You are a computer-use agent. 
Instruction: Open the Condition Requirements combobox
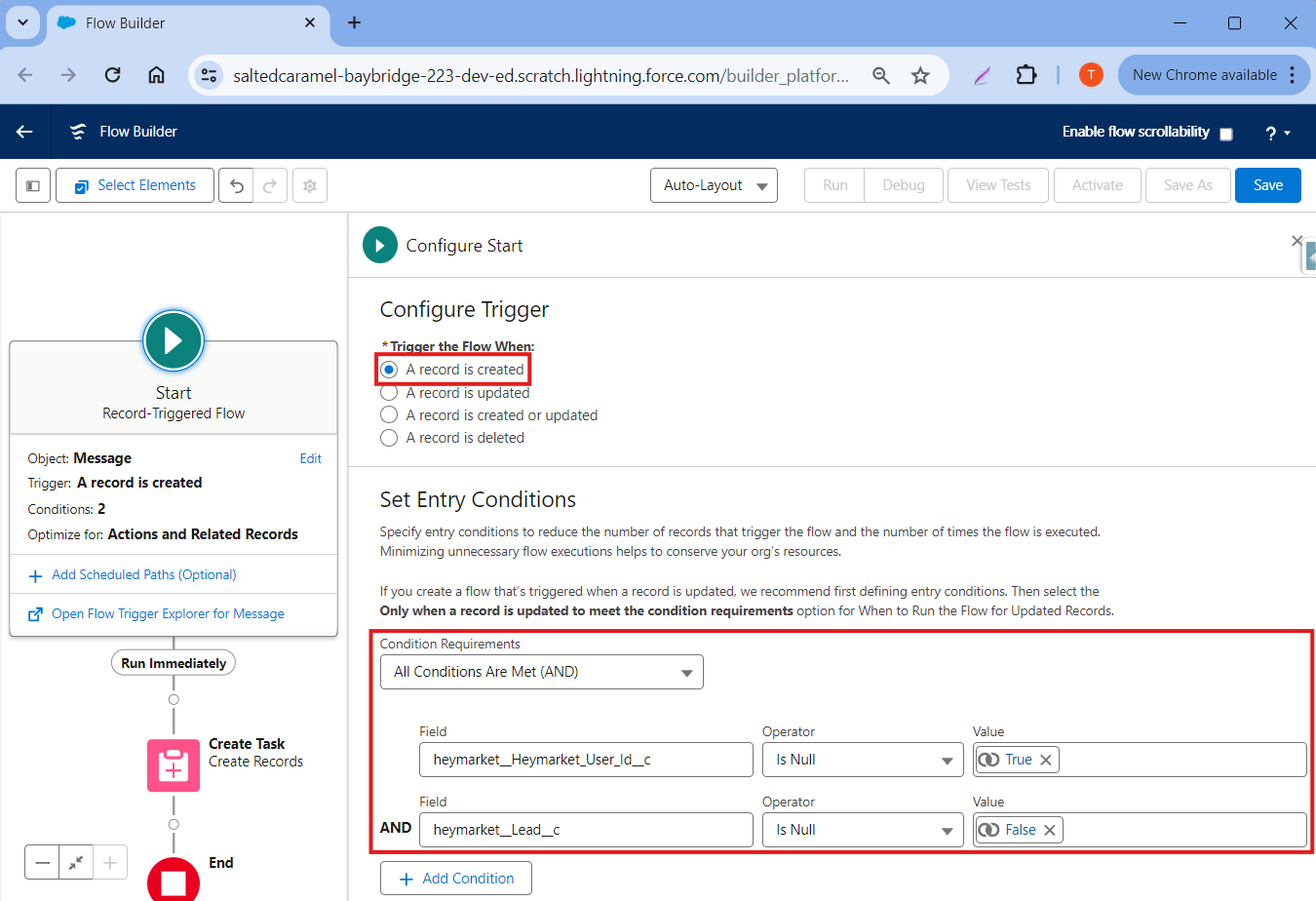pyautogui.click(x=541, y=672)
